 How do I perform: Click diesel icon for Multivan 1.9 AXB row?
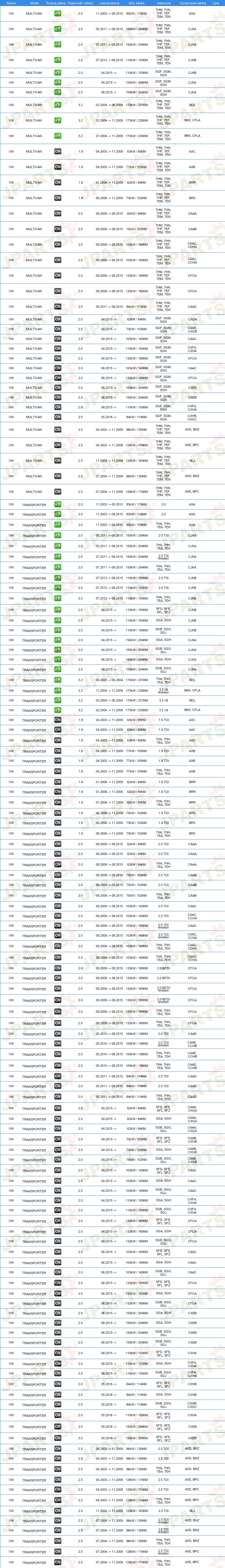coord(57,167)
